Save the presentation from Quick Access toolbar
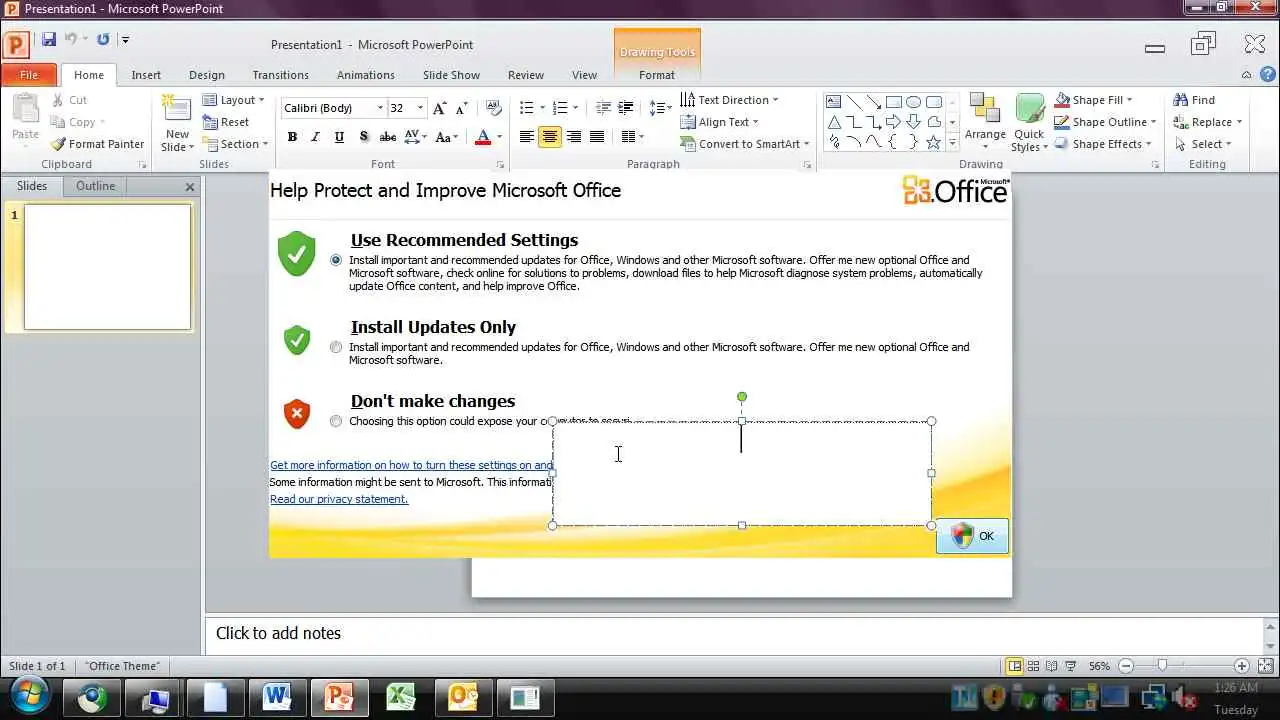The width and height of the screenshot is (1280, 720). click(x=48, y=39)
